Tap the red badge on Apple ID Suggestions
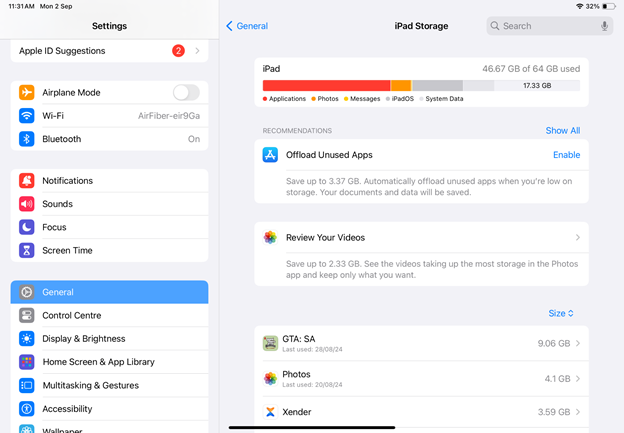Image resolution: width=624 pixels, height=433 pixels. tap(178, 51)
